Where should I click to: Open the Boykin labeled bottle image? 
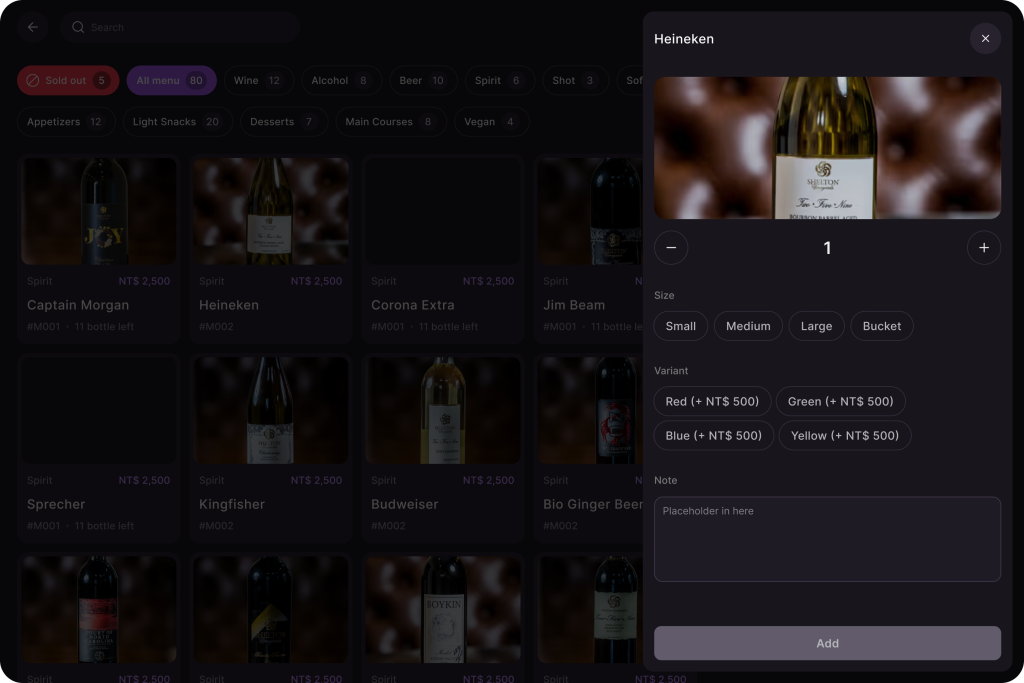(443, 609)
